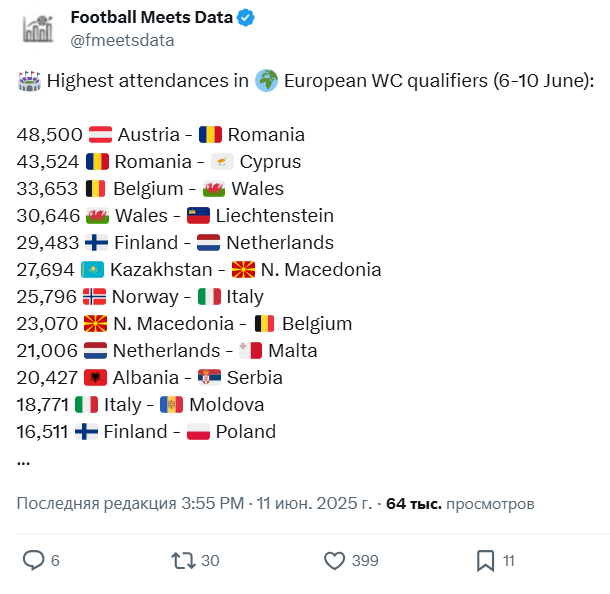This screenshot has width=610, height=594.
Task: Open Последняя редакция edit history link
Action: [x=96, y=503]
